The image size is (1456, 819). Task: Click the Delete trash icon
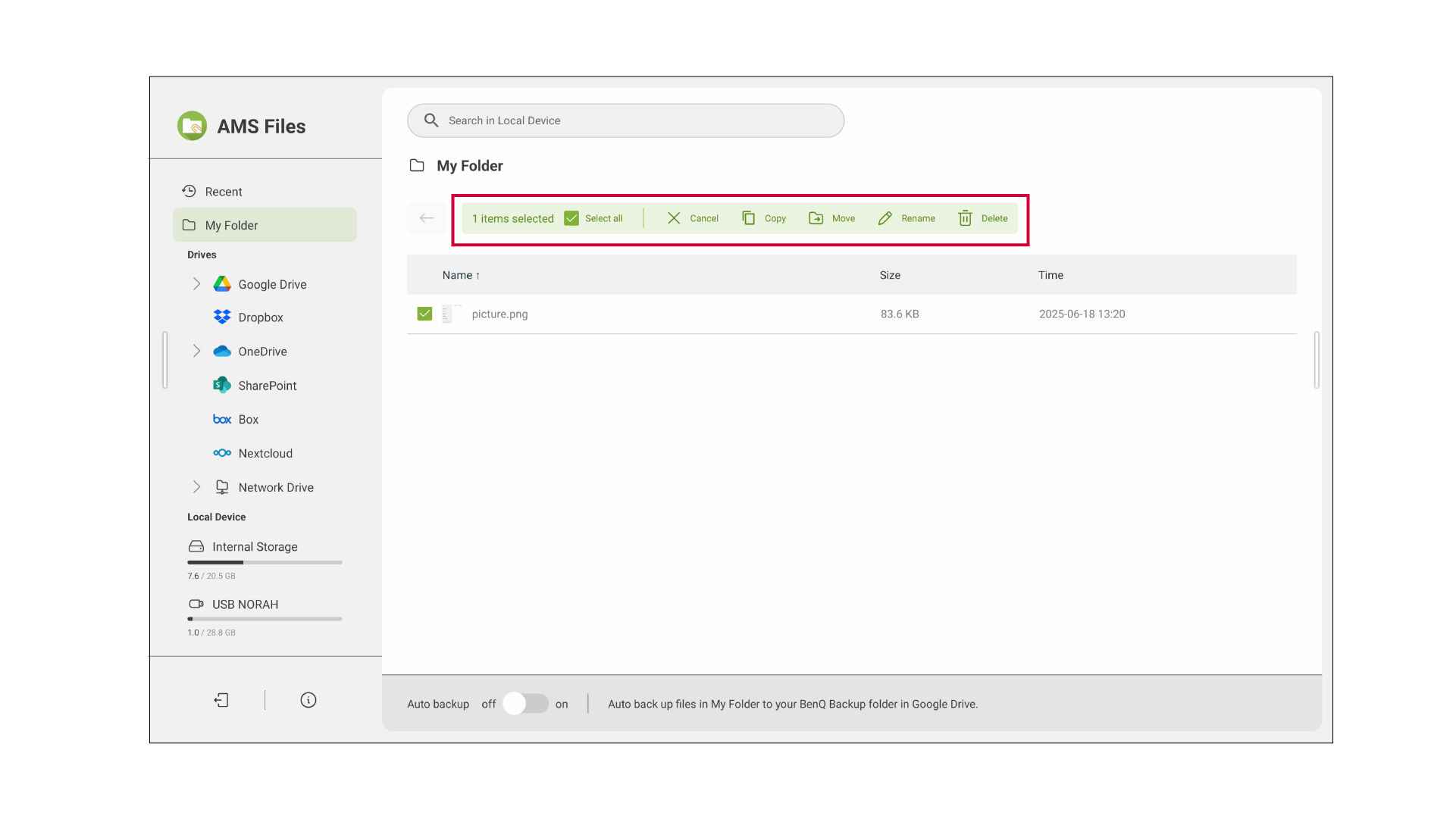(x=965, y=218)
